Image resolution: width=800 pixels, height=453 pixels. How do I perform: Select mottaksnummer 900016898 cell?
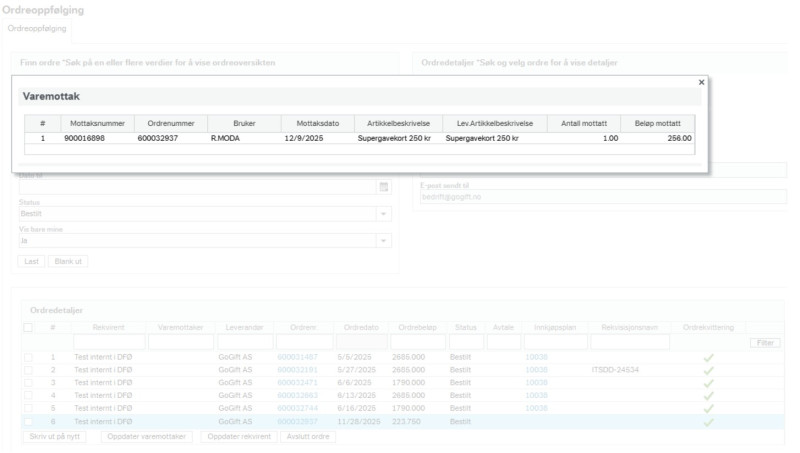tap(97, 138)
